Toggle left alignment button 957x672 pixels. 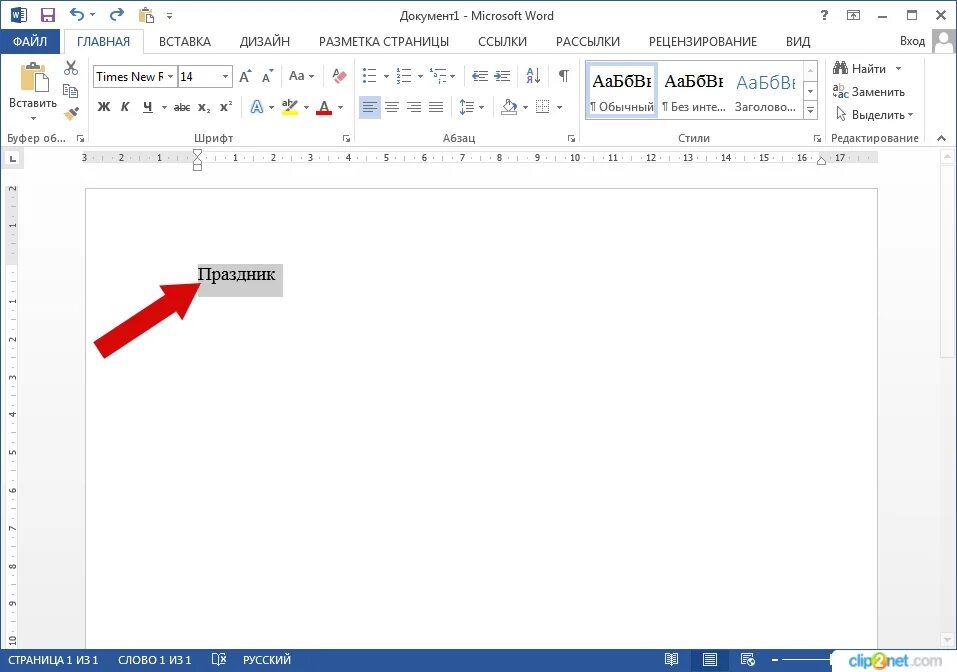tap(369, 107)
